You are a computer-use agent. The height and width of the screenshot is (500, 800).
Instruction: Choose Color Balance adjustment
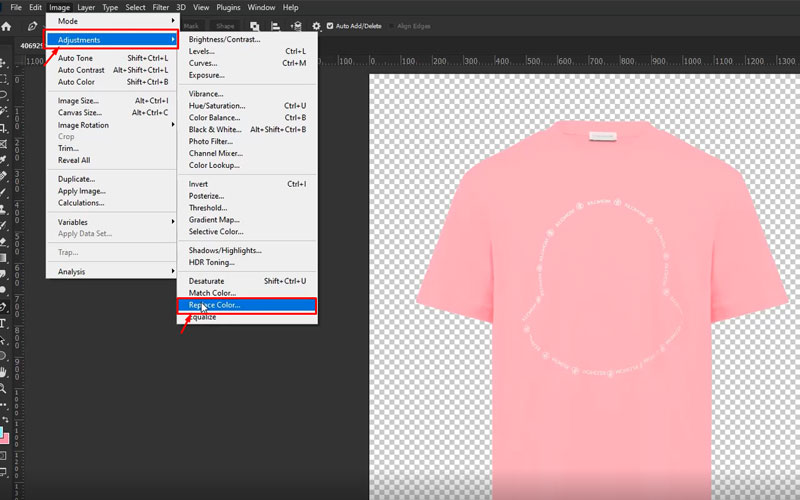[247, 117]
